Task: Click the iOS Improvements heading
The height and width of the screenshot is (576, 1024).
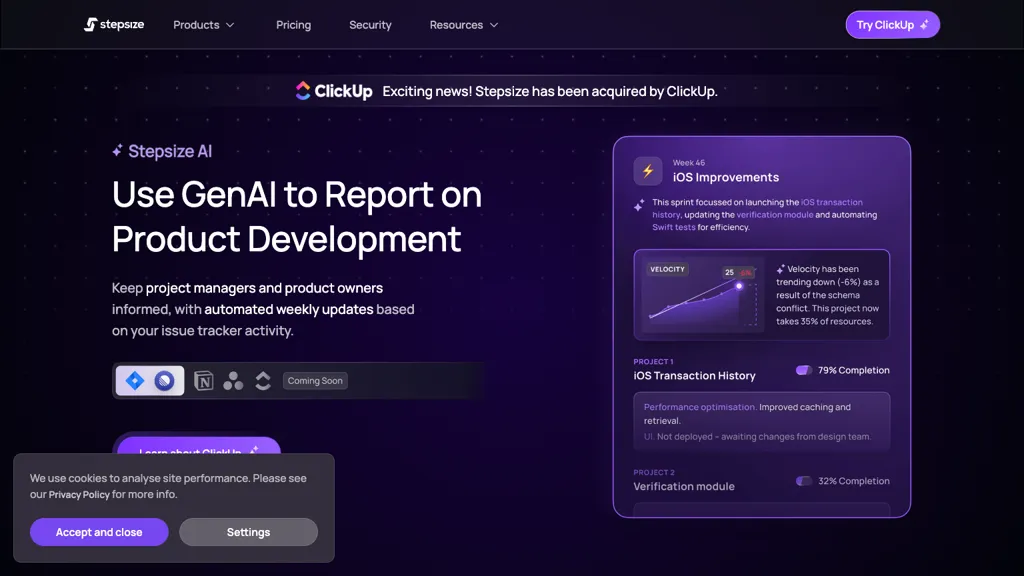Action: pos(726,178)
